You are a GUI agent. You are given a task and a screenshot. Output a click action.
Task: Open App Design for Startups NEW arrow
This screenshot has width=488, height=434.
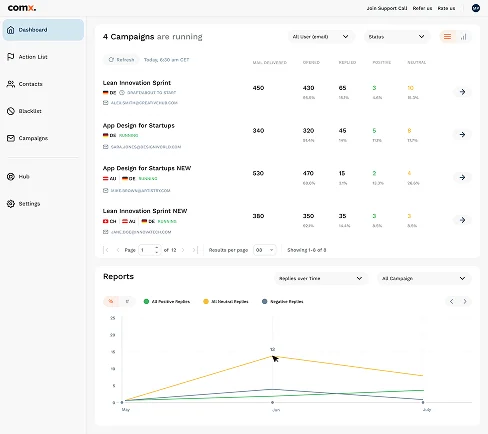pos(462,177)
